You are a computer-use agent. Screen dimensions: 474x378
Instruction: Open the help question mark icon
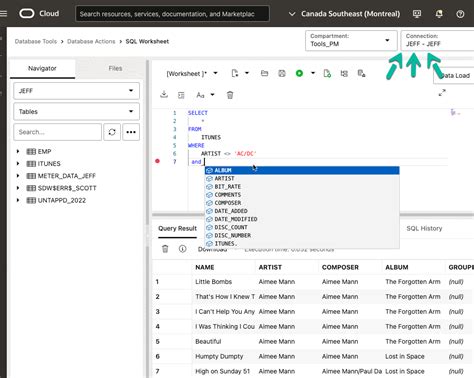[460, 14]
